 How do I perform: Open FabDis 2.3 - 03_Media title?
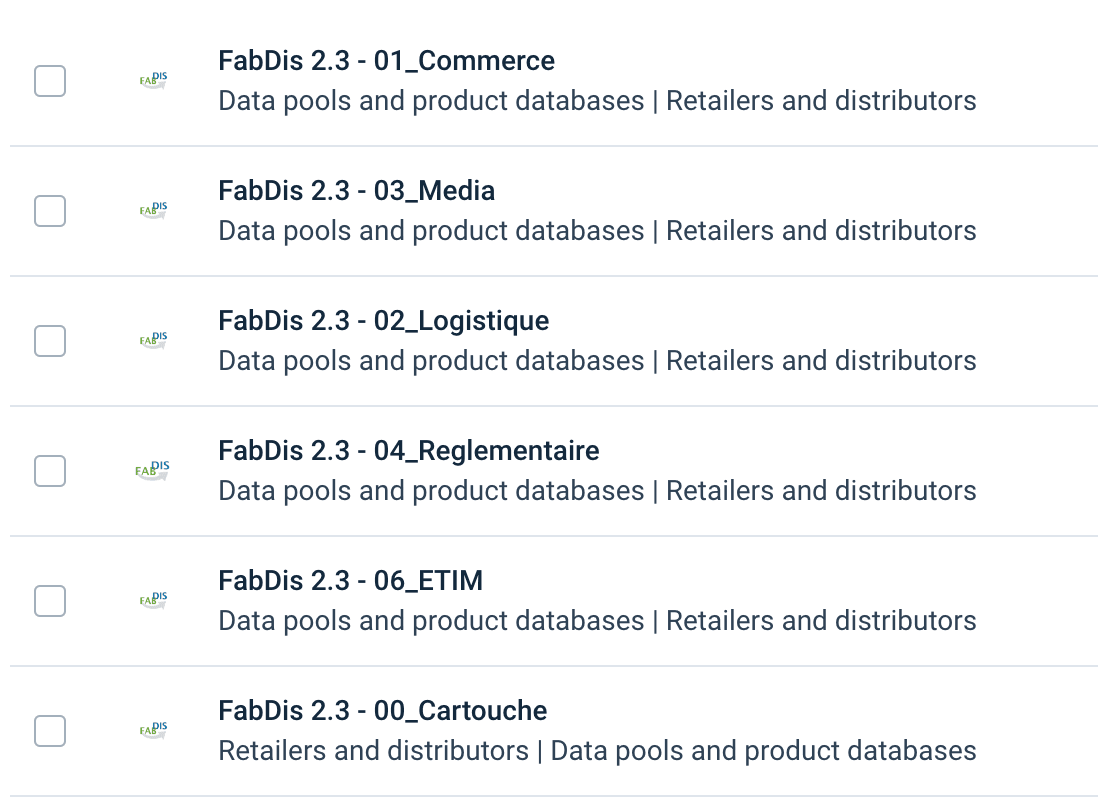point(356,191)
